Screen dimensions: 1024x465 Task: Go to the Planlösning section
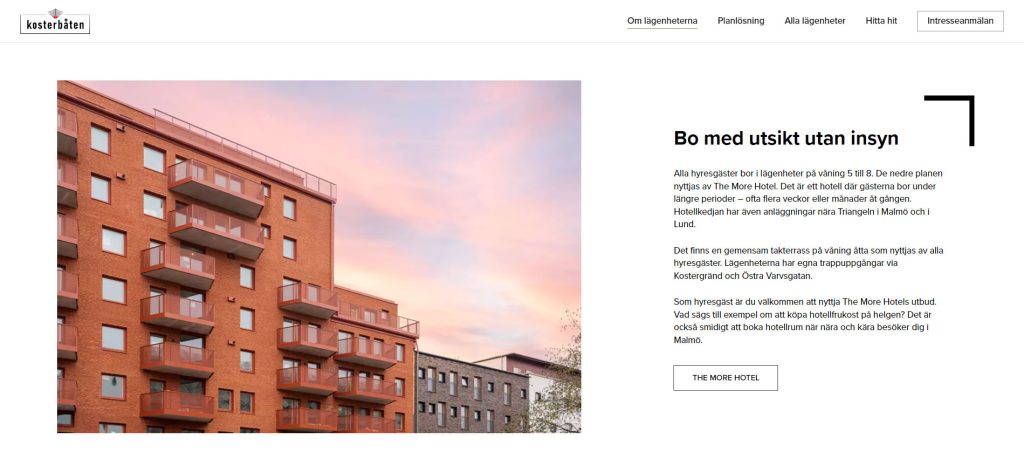pyautogui.click(x=741, y=21)
